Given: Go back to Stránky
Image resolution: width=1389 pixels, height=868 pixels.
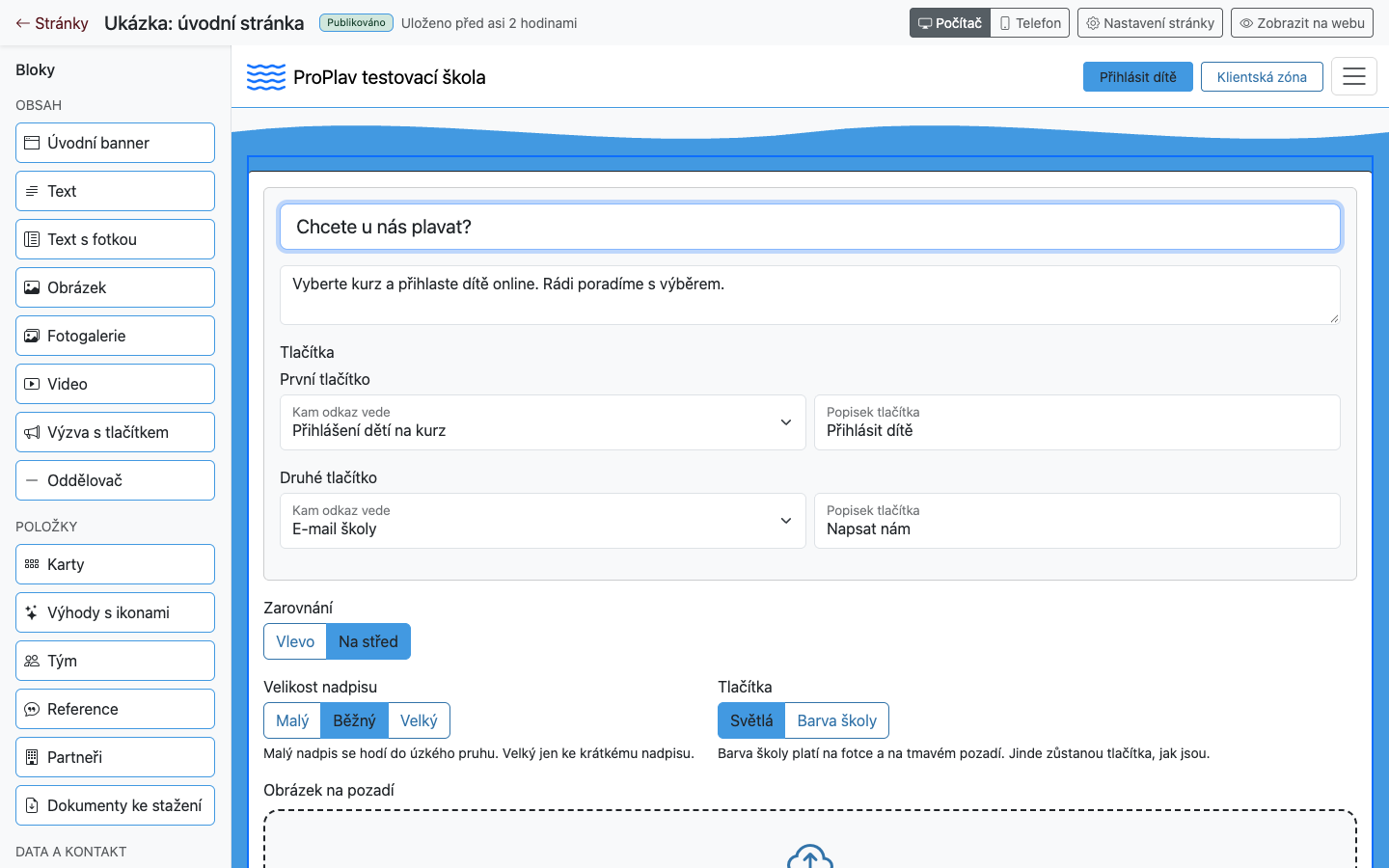Looking at the screenshot, I should (52, 23).
